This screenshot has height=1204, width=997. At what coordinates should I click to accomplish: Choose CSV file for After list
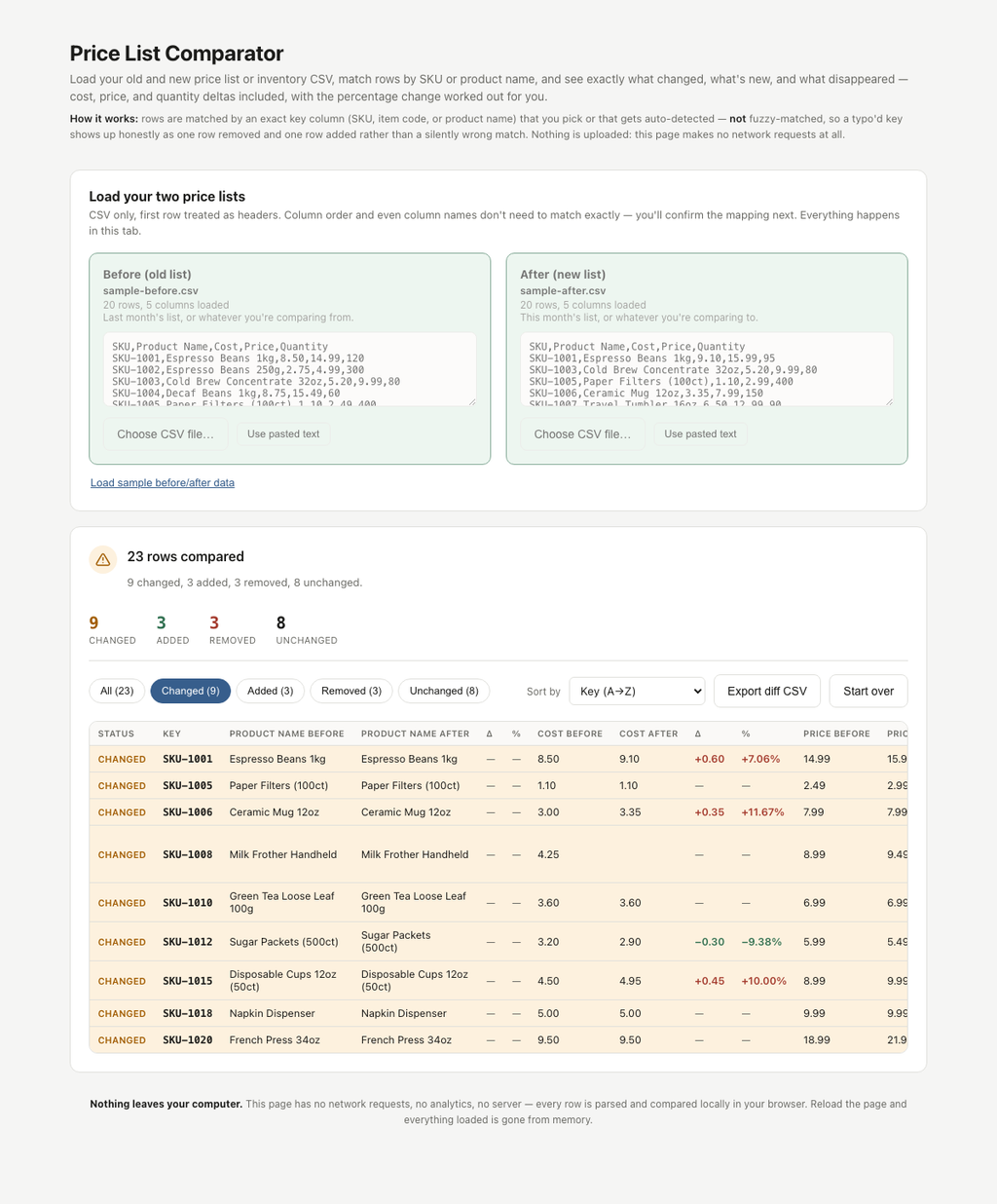coord(582,433)
